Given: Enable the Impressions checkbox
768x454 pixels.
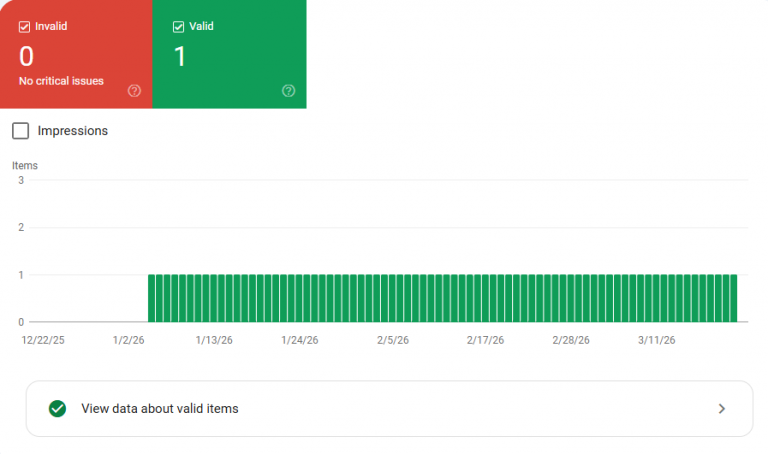Looking at the screenshot, I should click(21, 131).
